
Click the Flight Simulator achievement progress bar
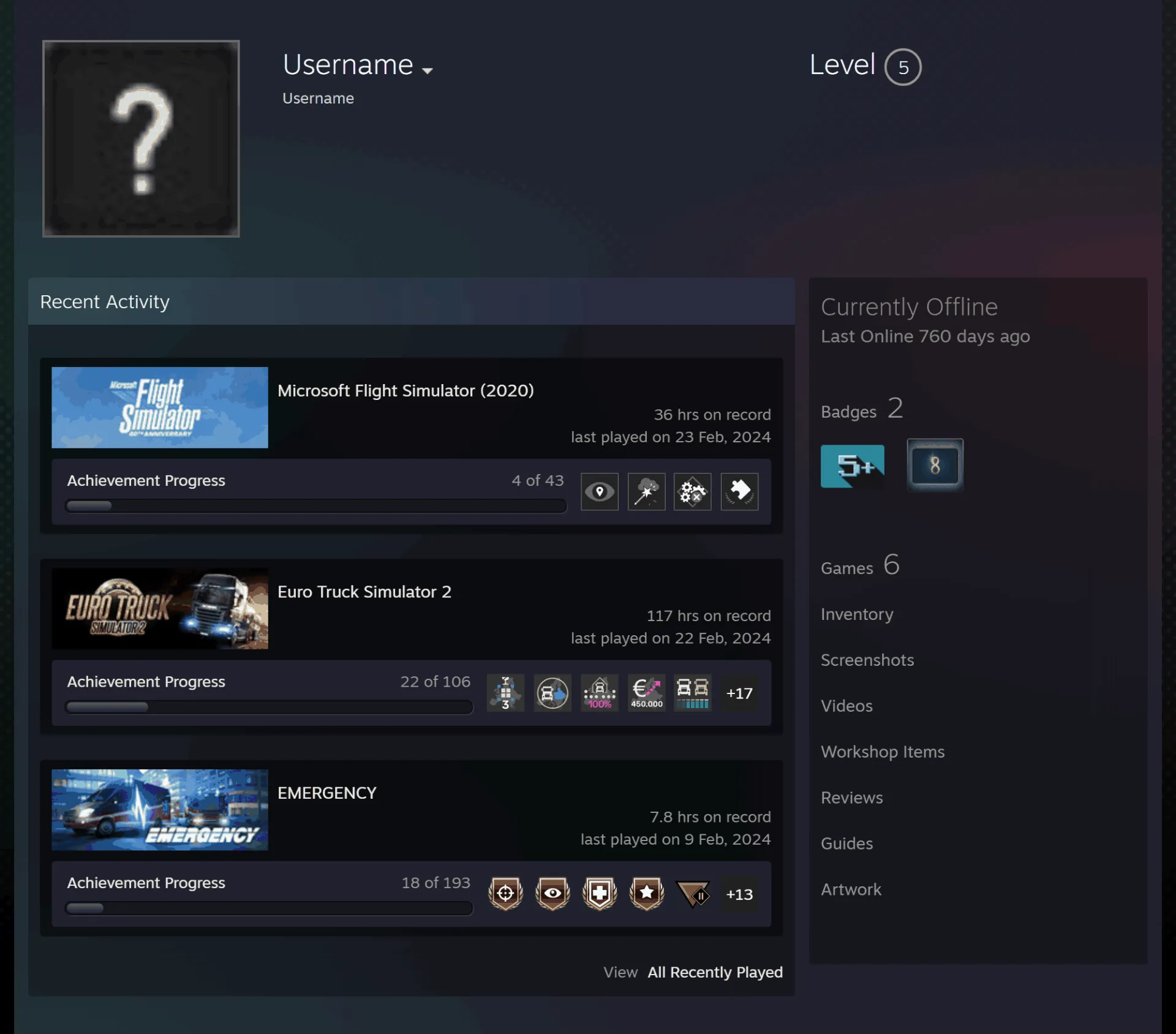pos(315,506)
